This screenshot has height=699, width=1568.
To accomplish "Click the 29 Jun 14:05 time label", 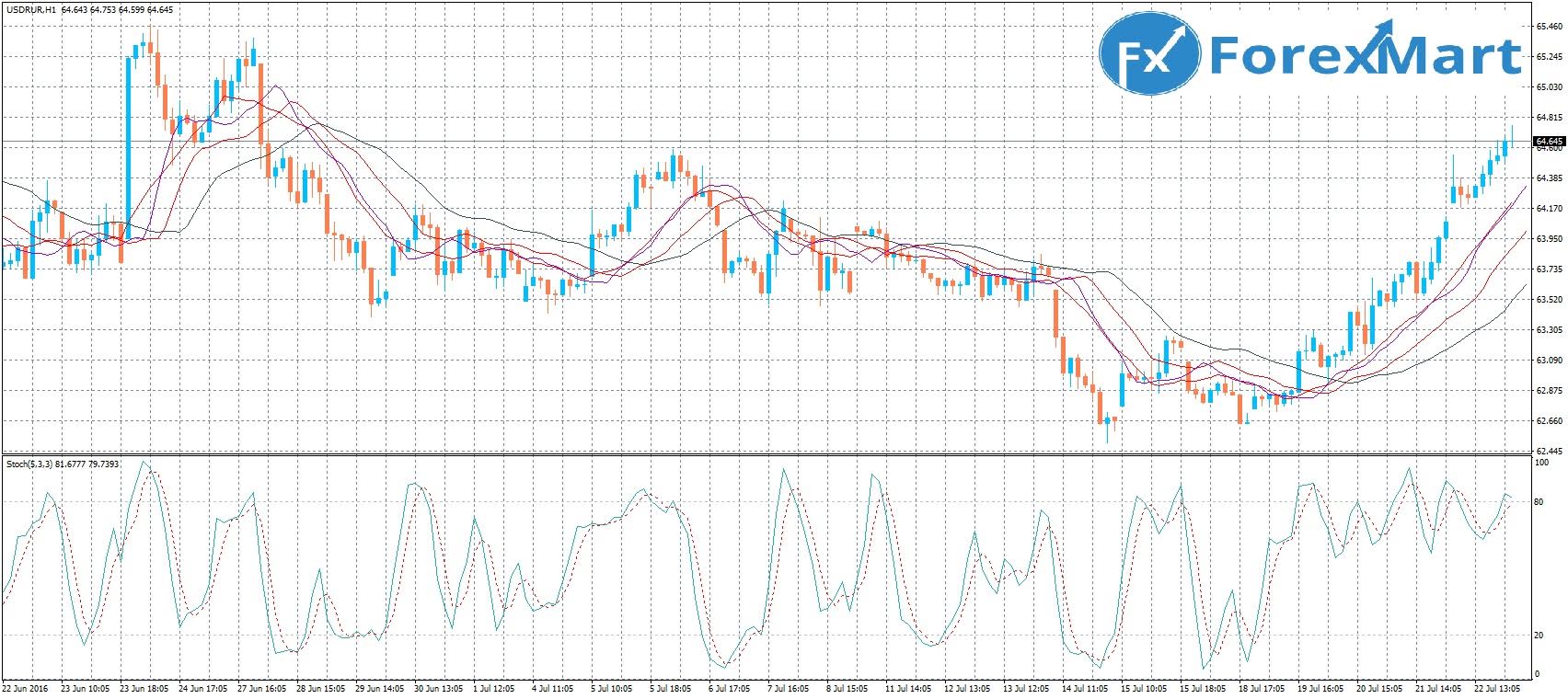I will pos(379,687).
